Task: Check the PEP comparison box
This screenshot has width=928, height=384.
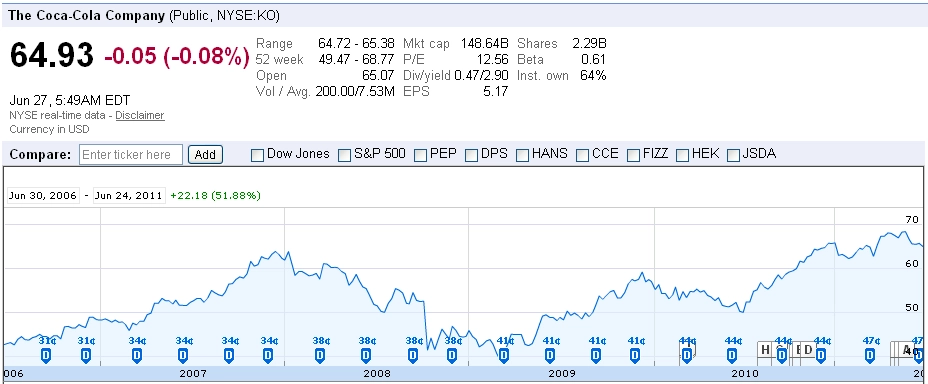Action: (420, 155)
